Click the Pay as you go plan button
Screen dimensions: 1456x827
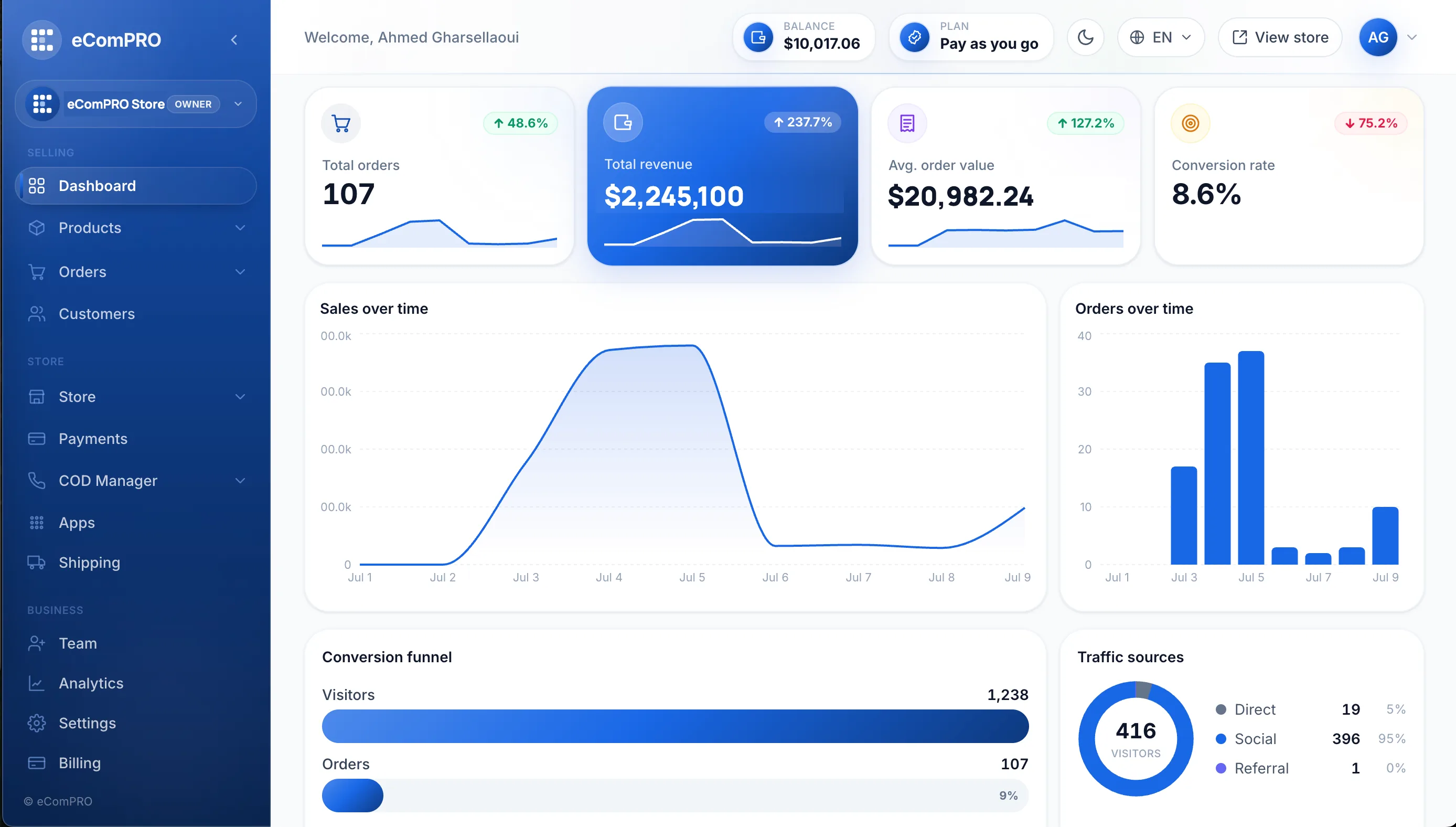click(x=971, y=37)
